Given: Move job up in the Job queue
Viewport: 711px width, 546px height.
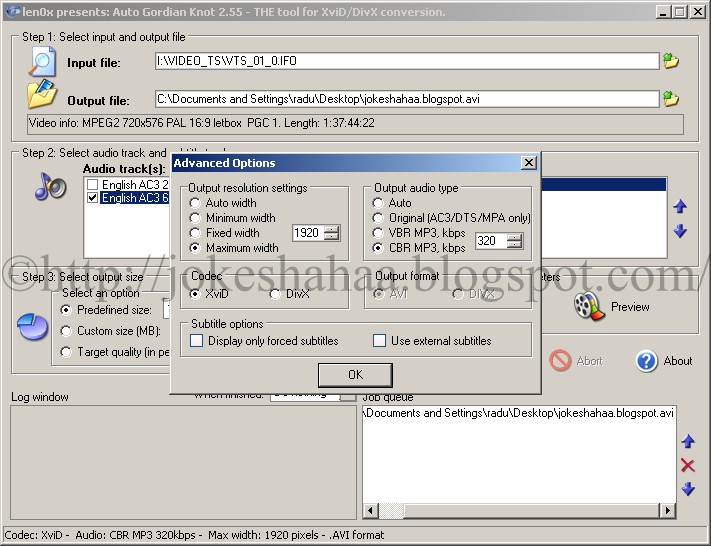Looking at the screenshot, I should (688, 441).
